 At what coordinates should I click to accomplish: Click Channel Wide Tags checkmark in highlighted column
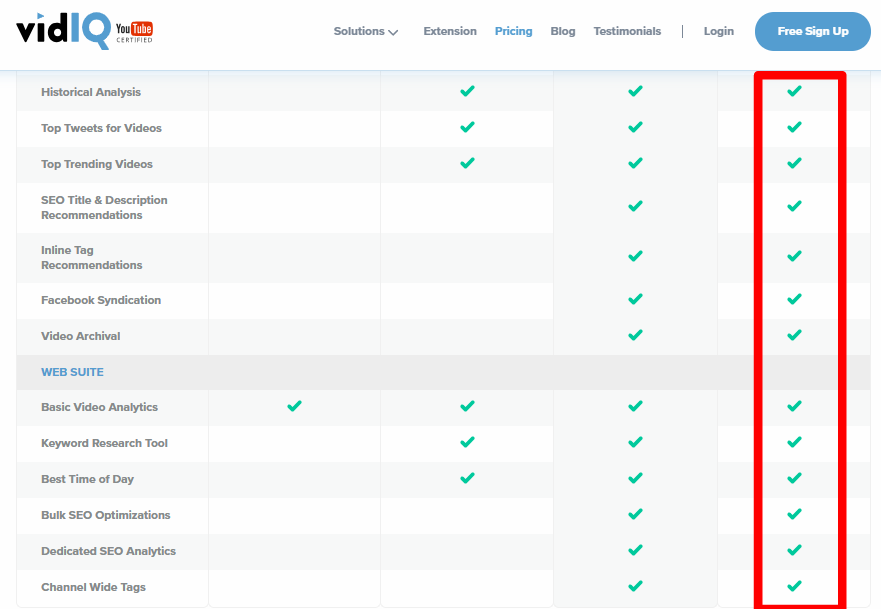click(x=794, y=586)
